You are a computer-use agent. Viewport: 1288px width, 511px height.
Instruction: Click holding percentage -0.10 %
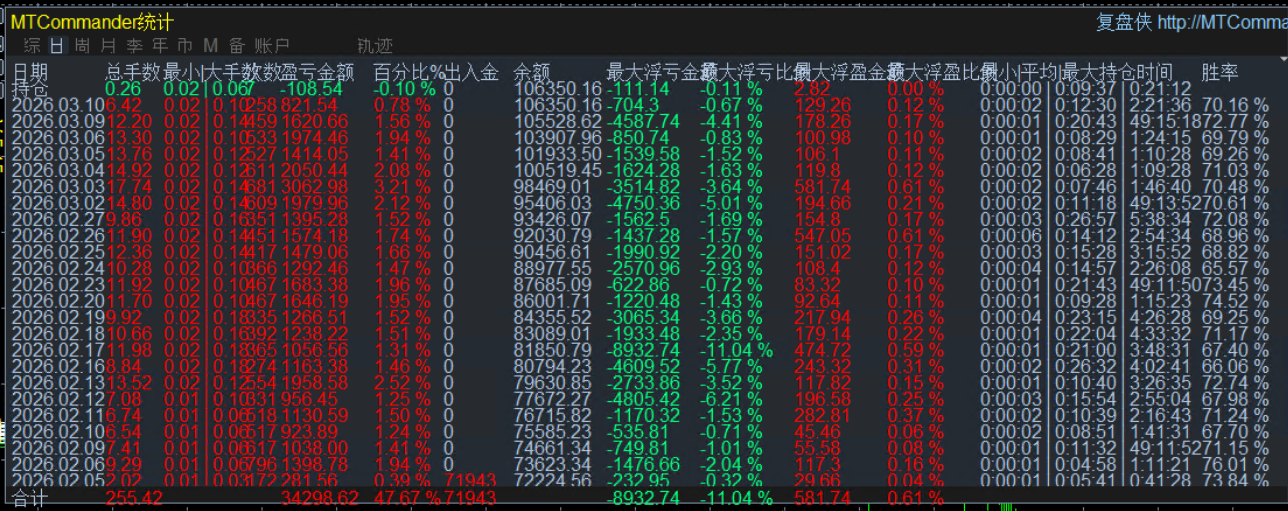click(404, 88)
